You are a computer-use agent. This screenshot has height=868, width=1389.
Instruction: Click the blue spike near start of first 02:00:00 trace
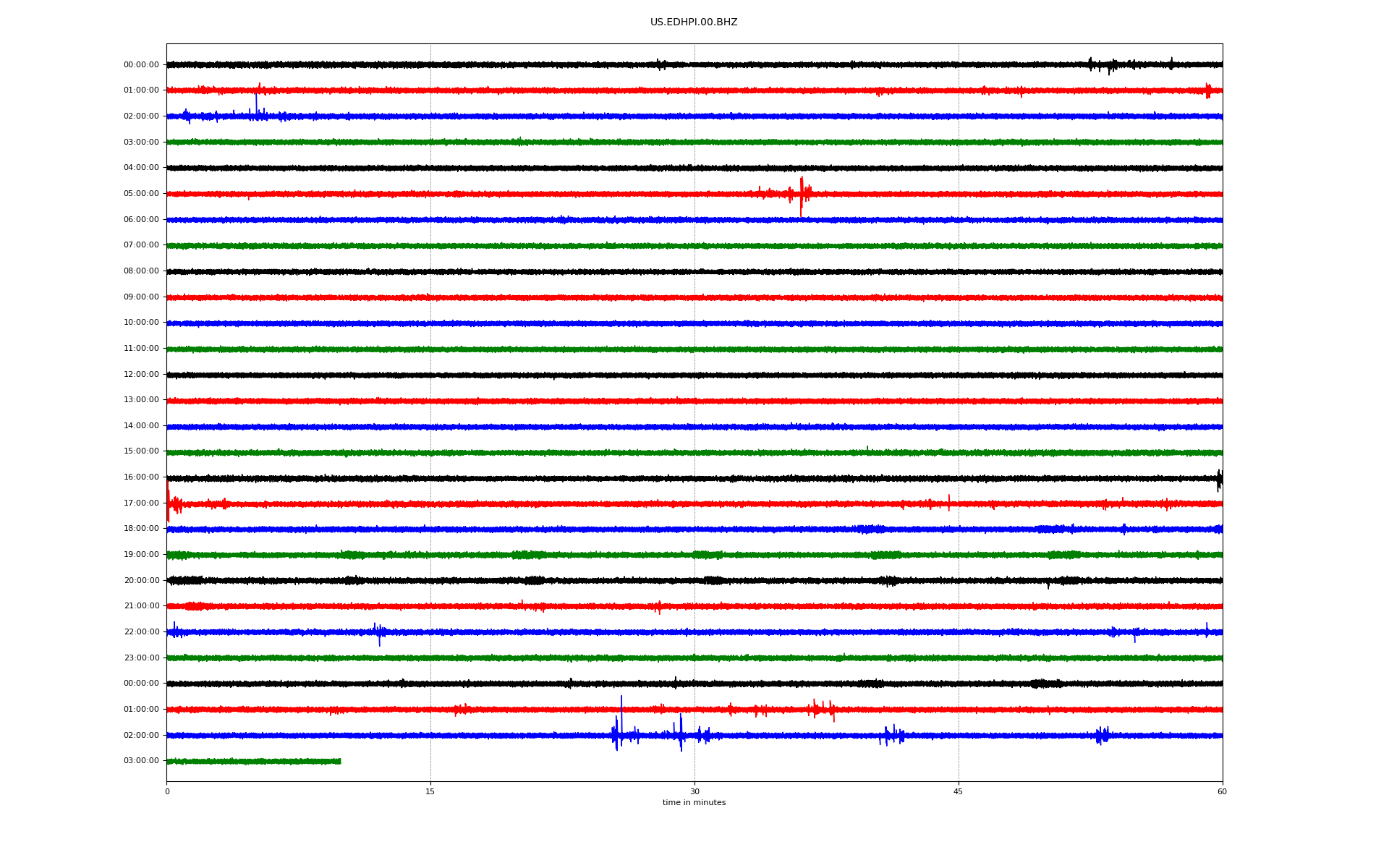tap(256, 107)
